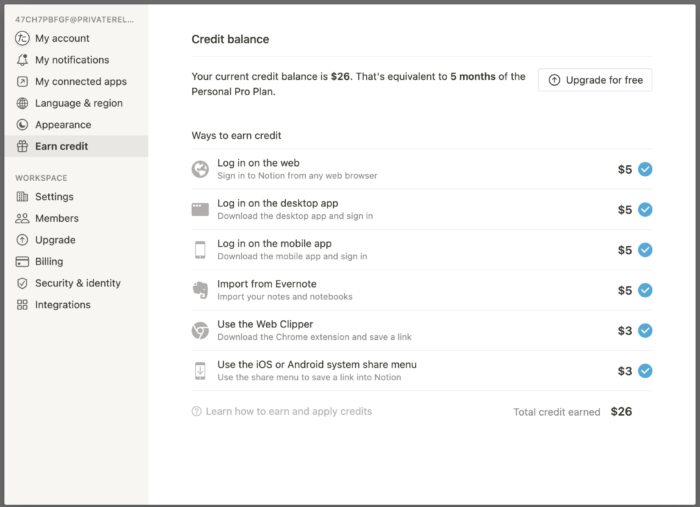Click the share menu phone icon
700x507 pixels.
200,371
